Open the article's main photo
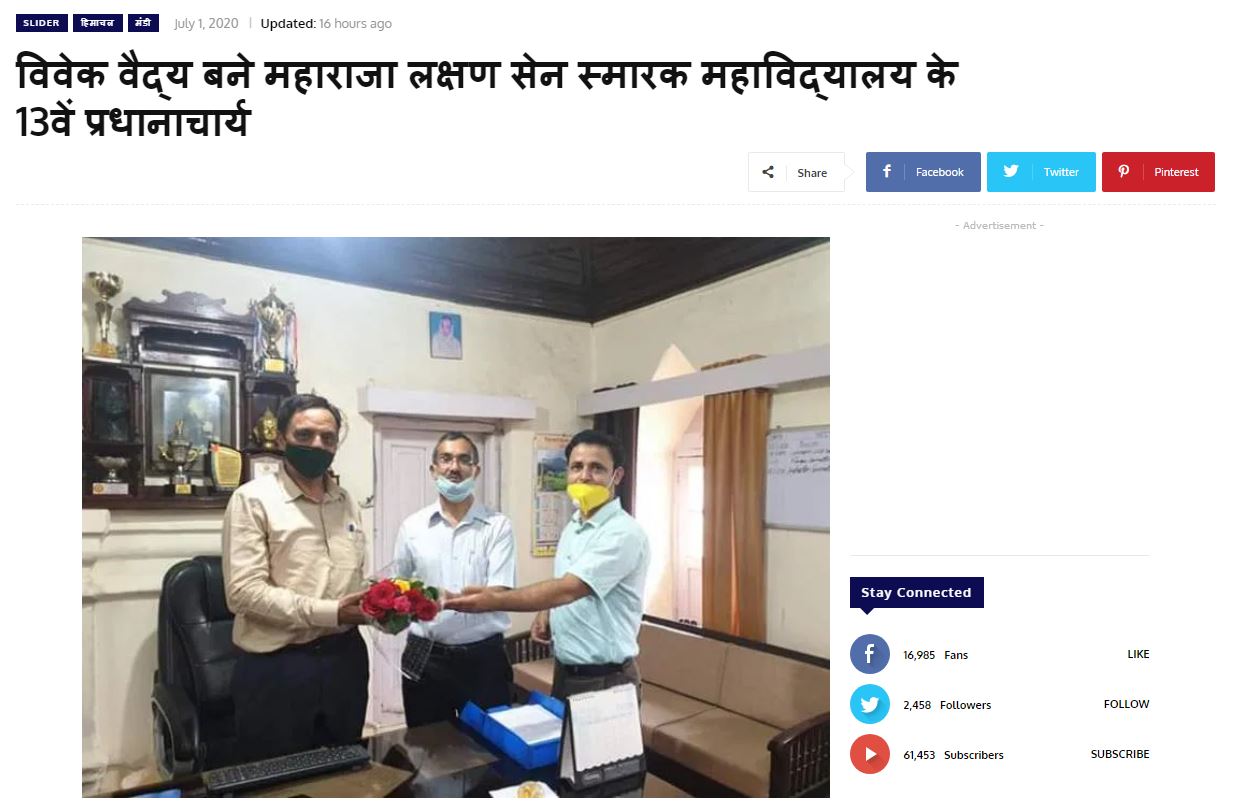 (456, 517)
